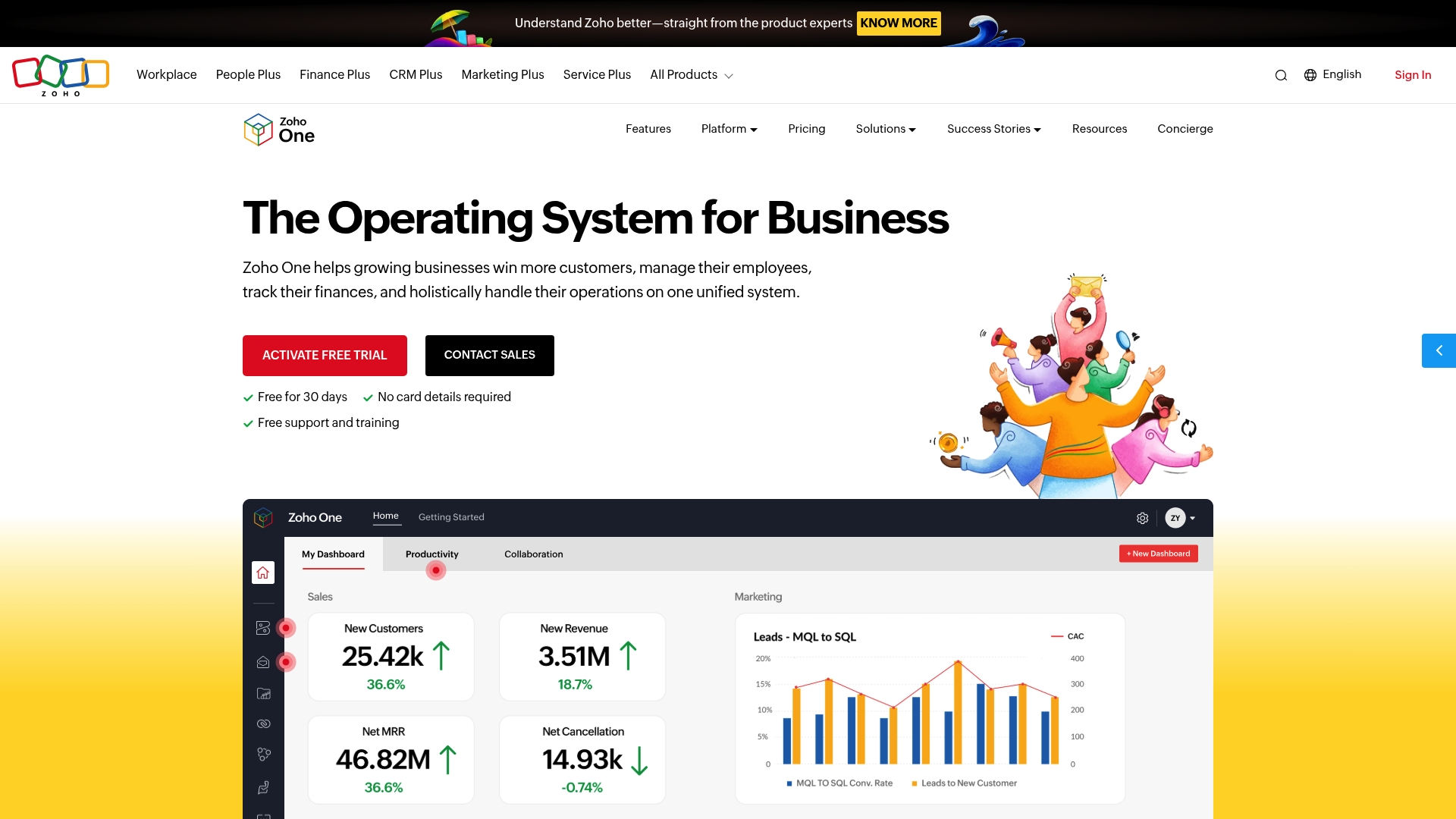Click the Marketing section heading

758,597
